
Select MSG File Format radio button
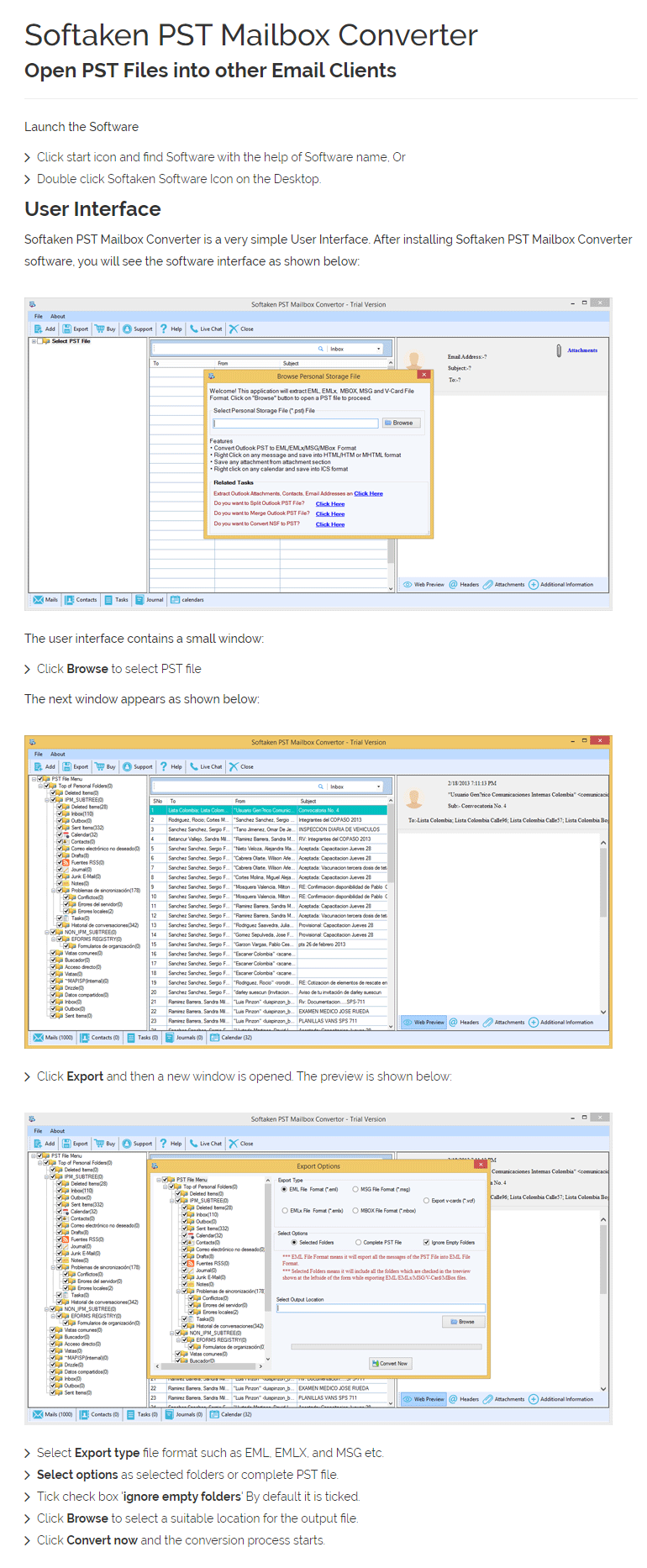[x=355, y=1189]
